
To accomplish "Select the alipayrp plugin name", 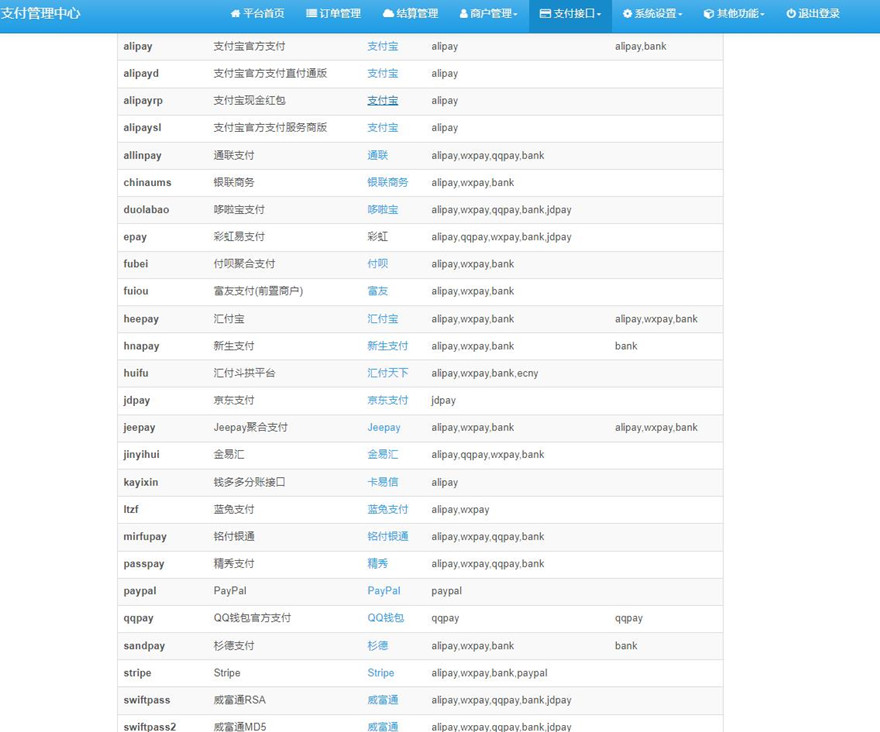I will coord(143,101).
